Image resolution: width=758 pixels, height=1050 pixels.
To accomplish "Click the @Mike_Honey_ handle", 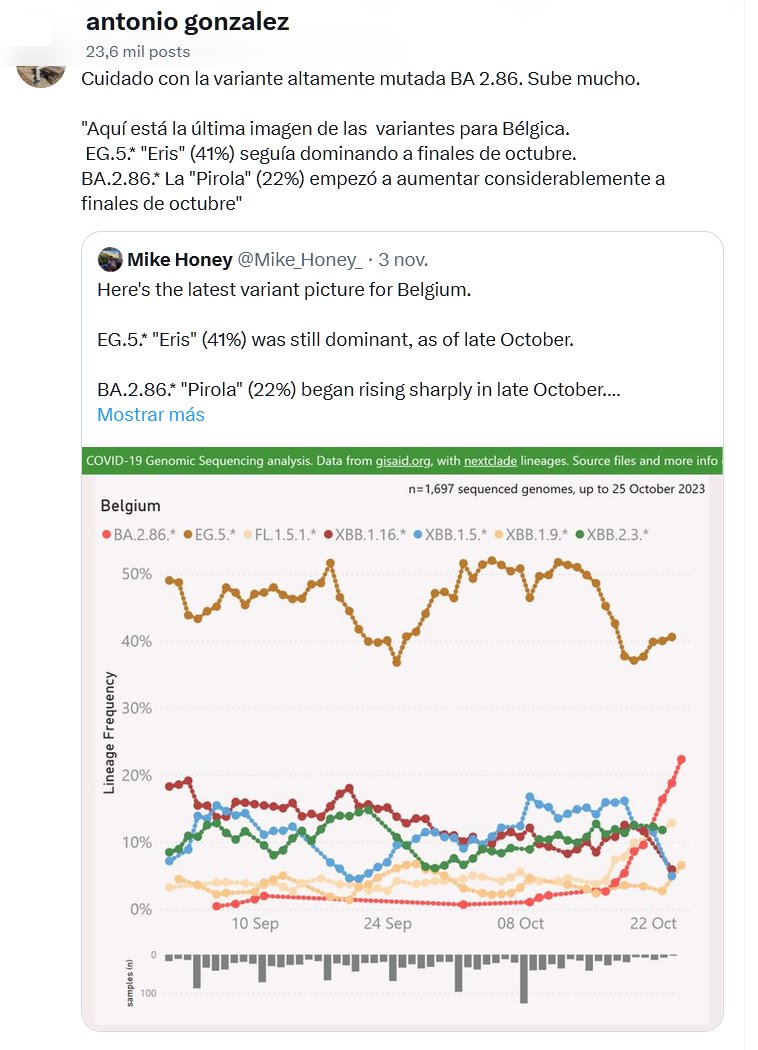I will 299,260.
